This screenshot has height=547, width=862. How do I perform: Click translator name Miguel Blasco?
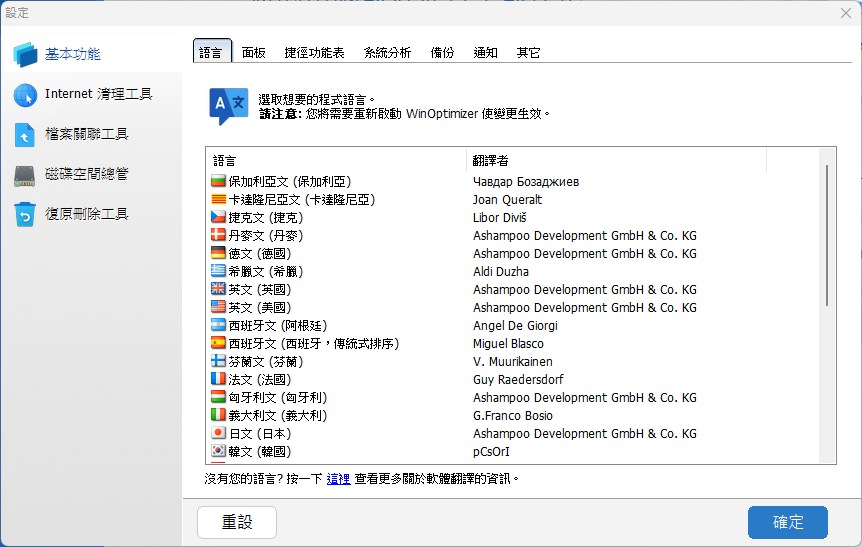[x=508, y=344]
